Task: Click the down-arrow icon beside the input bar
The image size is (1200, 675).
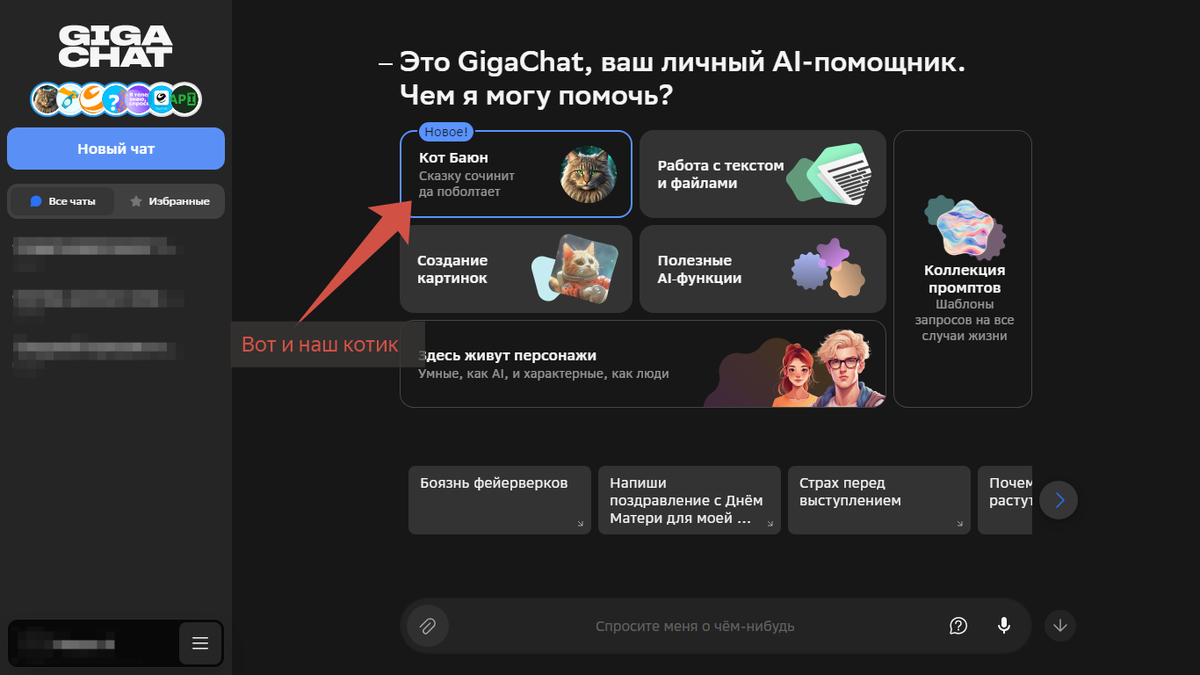Action: click(x=1059, y=625)
